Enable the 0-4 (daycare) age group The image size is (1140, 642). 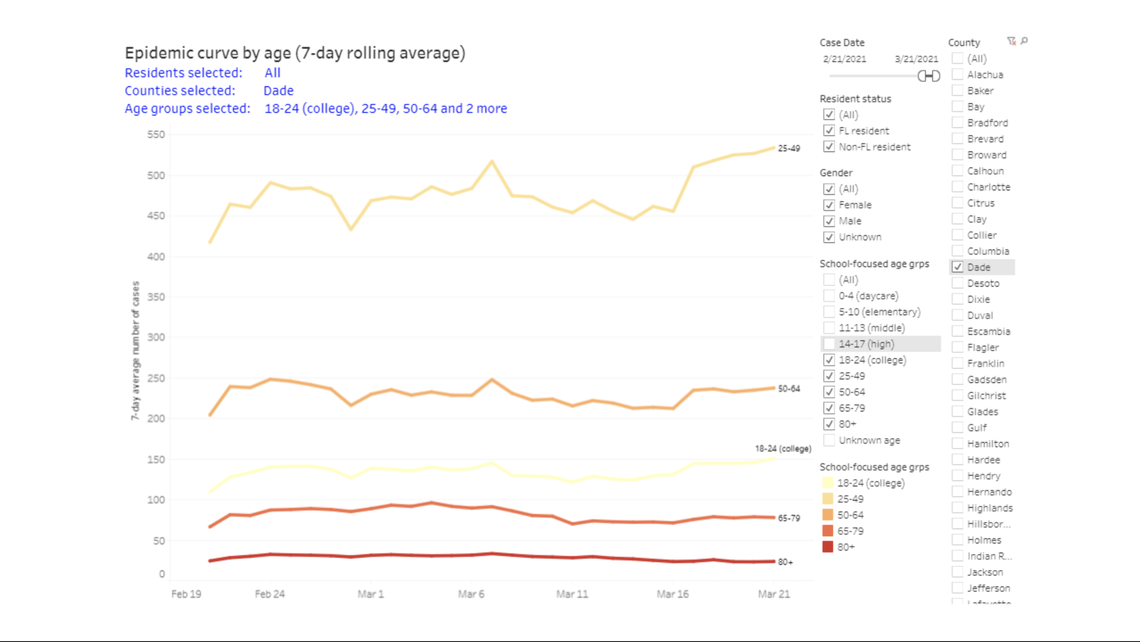(x=829, y=295)
